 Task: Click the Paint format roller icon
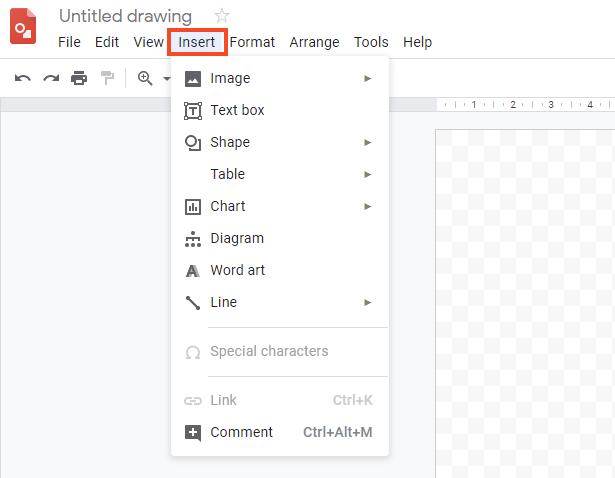[x=107, y=78]
